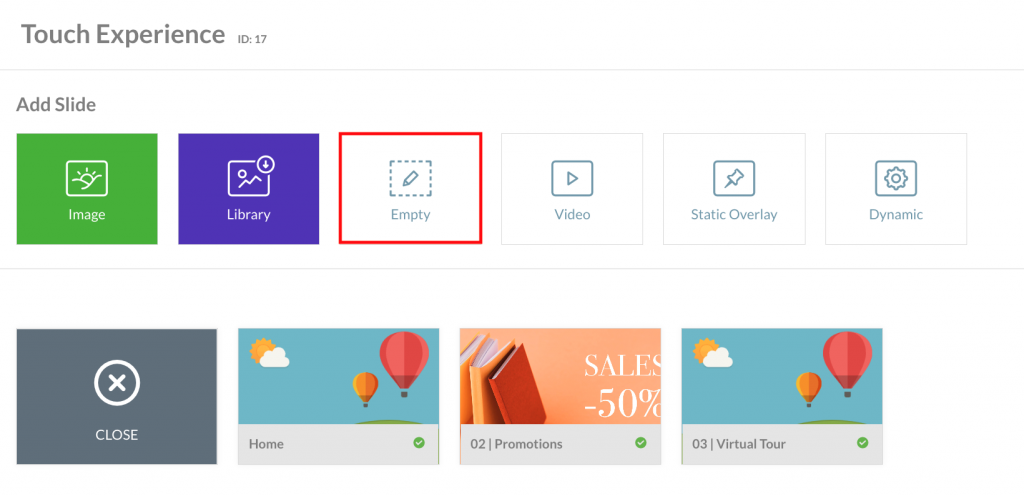This screenshot has width=1024, height=496.
Task: Open the Promotions SALES -50% thumbnail
Action: [560, 376]
